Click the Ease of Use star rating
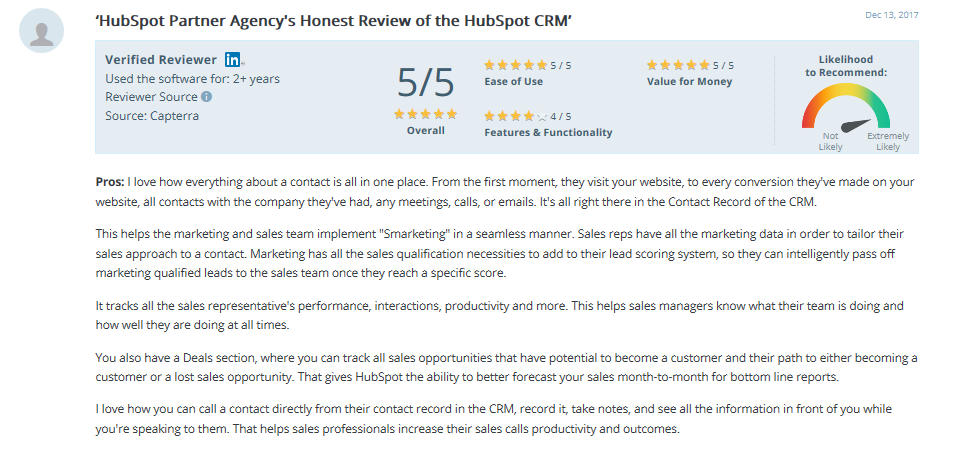 click(x=515, y=65)
